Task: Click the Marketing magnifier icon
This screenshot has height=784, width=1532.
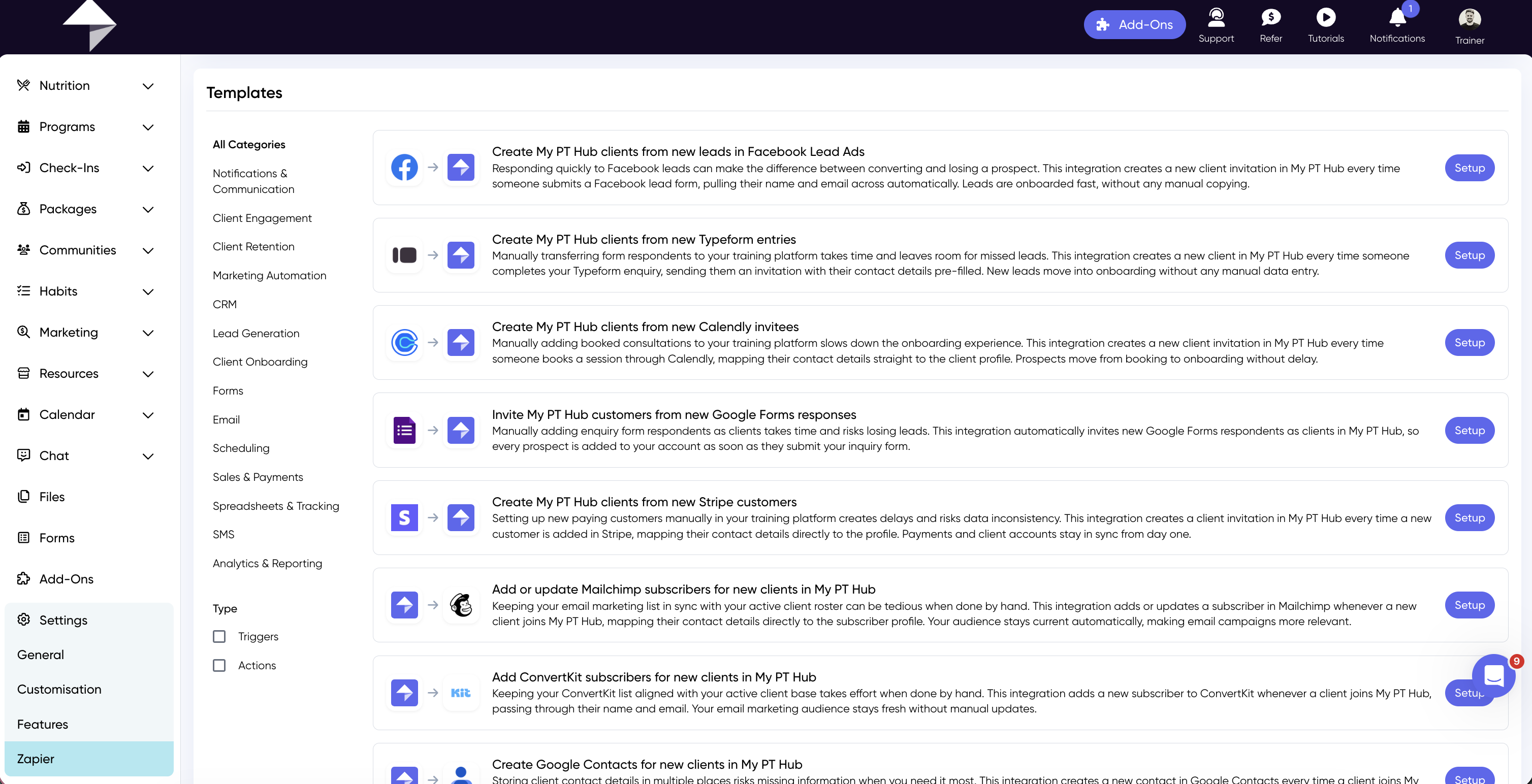Action: pyautogui.click(x=24, y=332)
